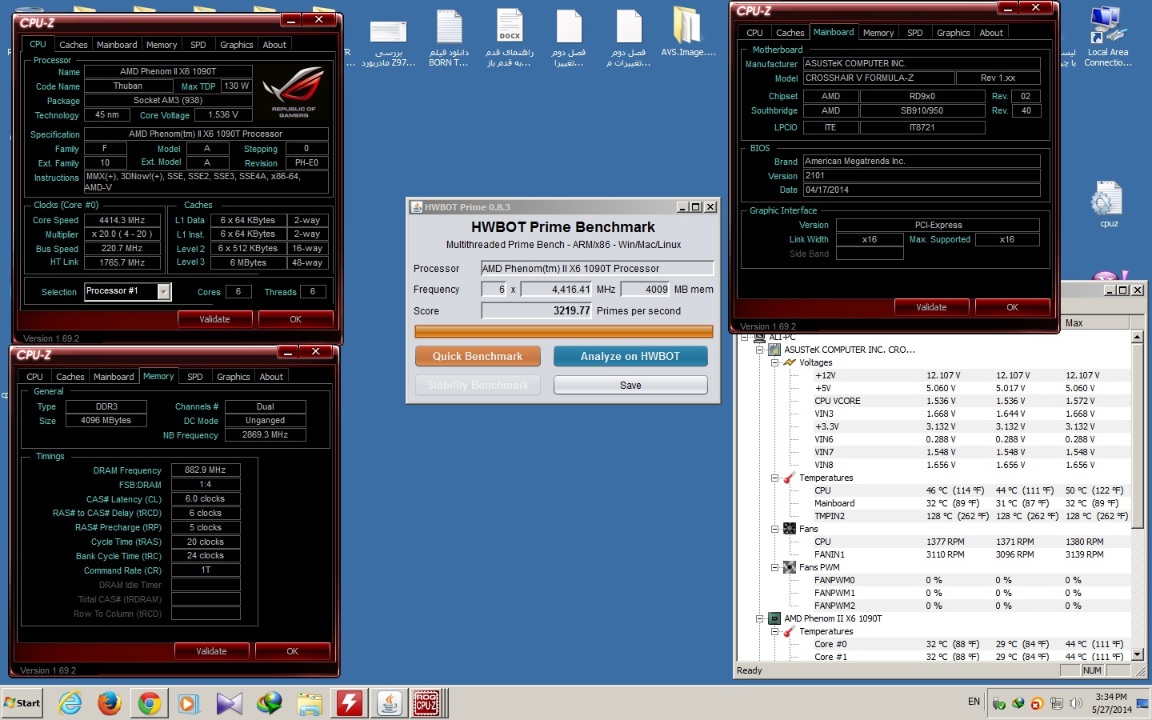The width and height of the screenshot is (1152, 720).
Task: Click the DRAM Frequency value 882.9 MHz
Action: click(x=206, y=470)
